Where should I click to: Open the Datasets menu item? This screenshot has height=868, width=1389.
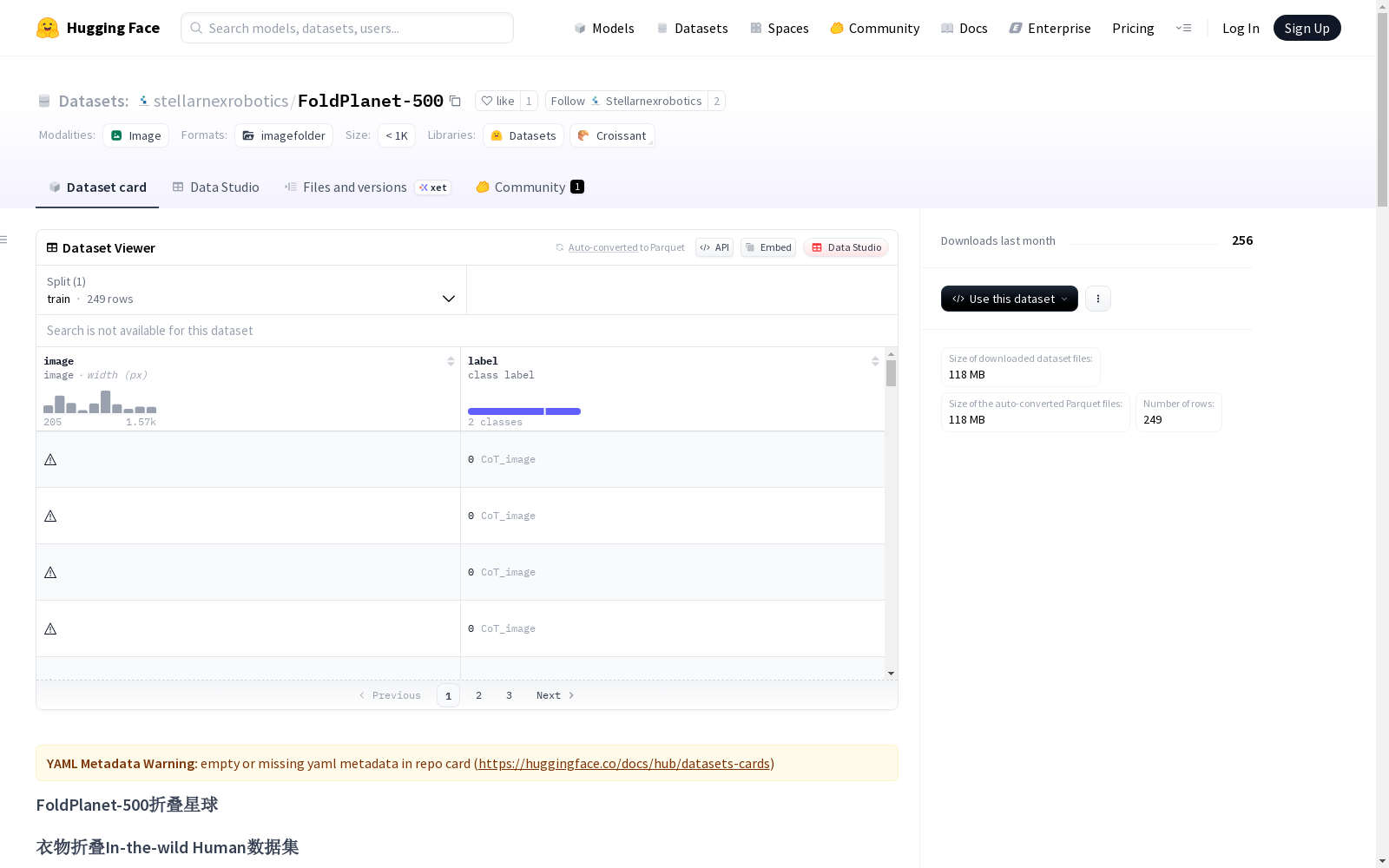coord(692,28)
